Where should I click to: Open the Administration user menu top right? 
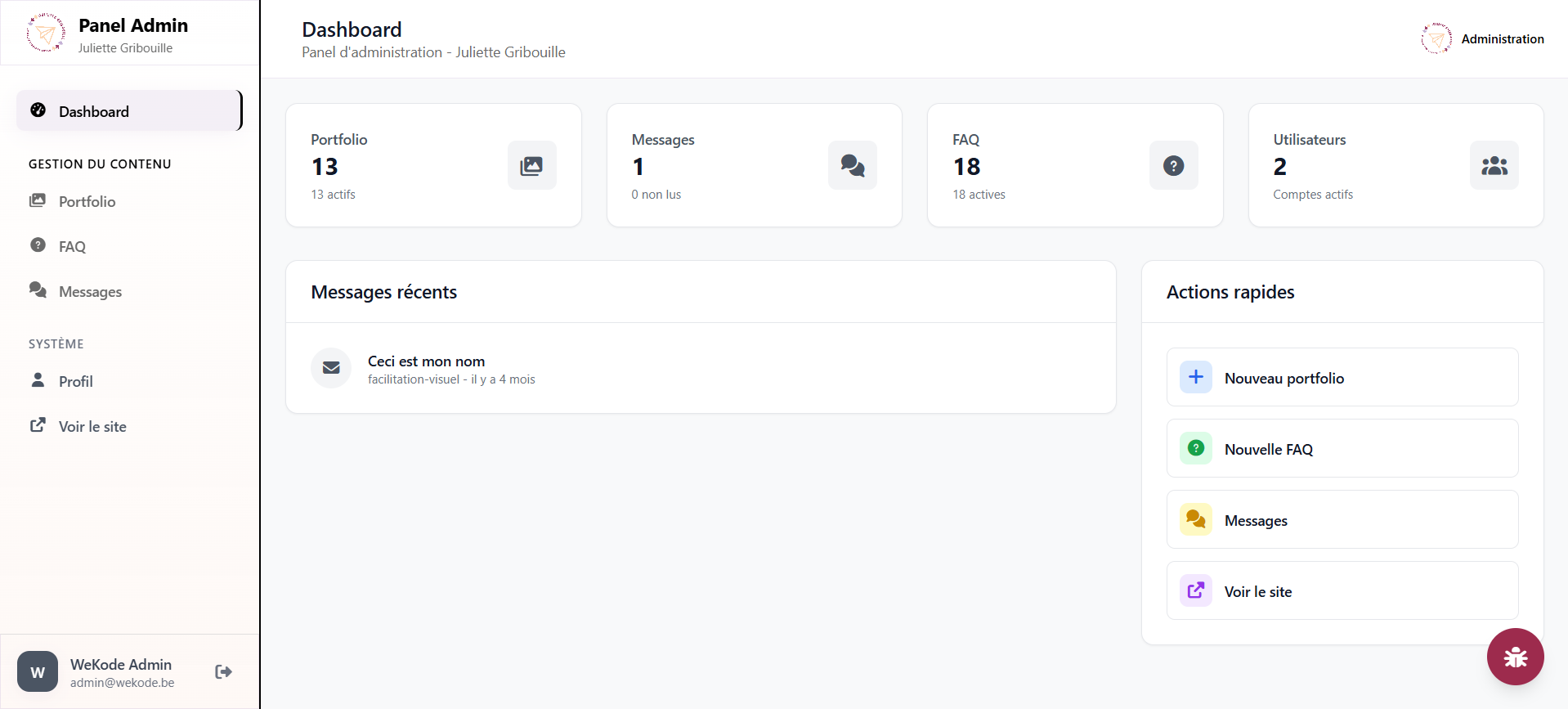coord(1483,38)
